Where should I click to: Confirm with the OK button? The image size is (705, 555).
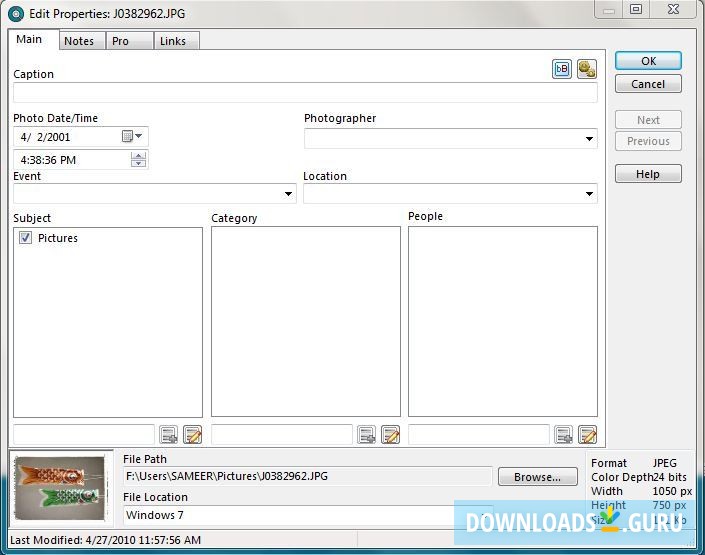pyautogui.click(x=648, y=61)
